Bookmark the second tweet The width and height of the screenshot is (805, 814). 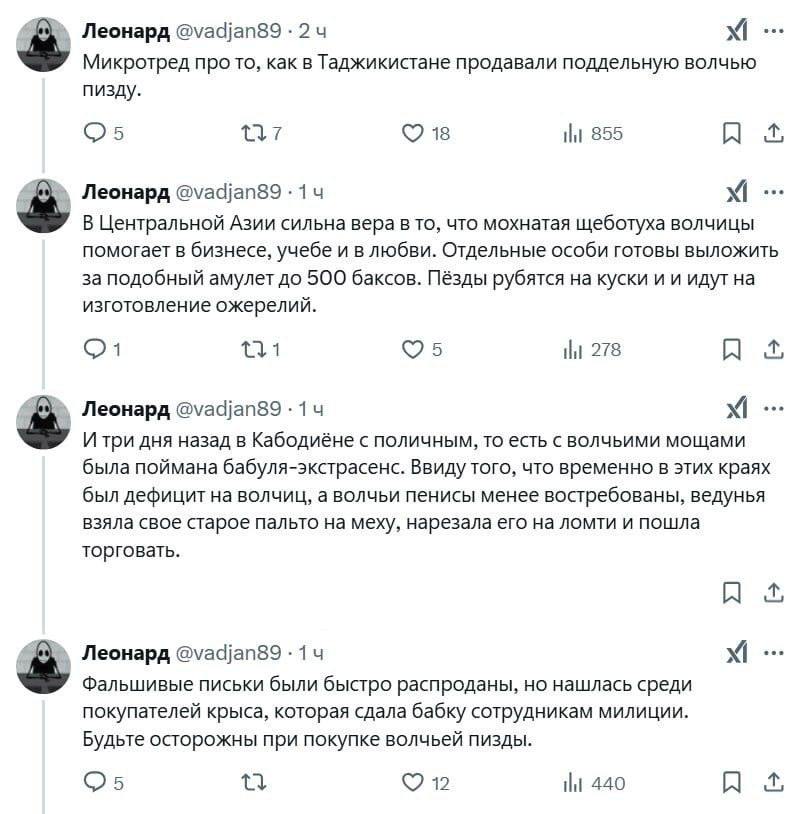[731, 350]
